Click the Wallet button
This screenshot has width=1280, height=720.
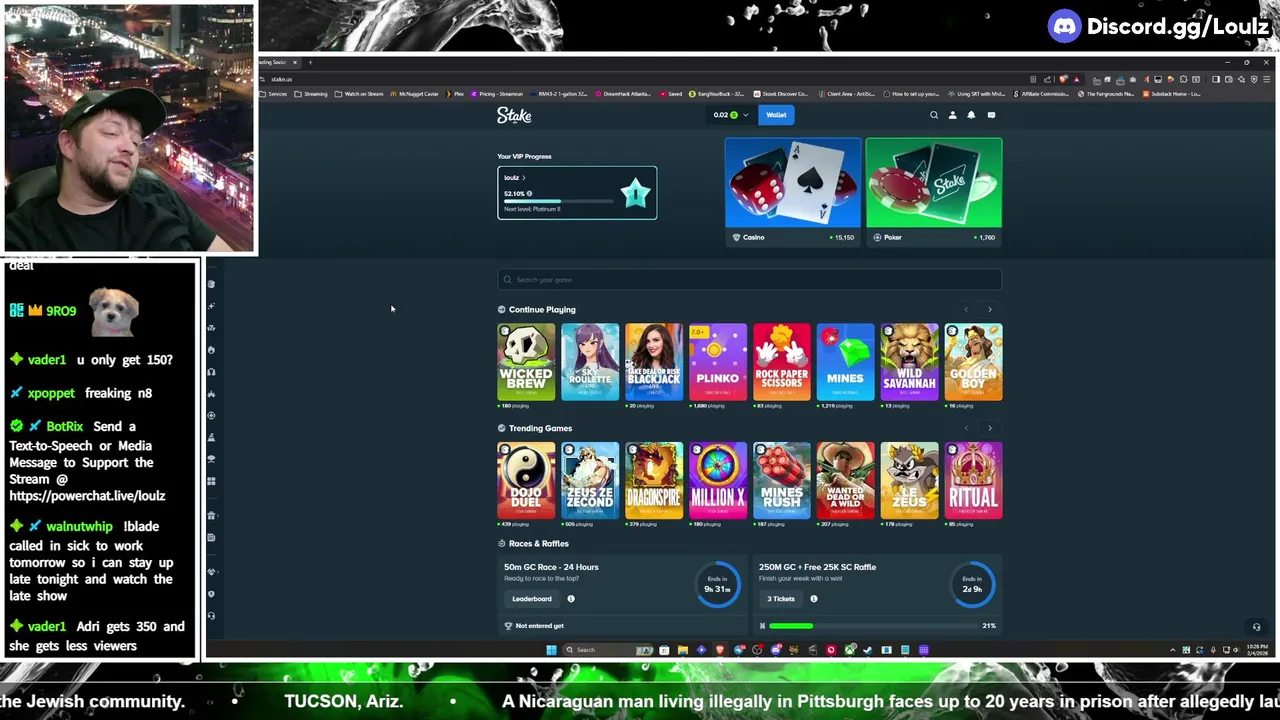[776, 115]
